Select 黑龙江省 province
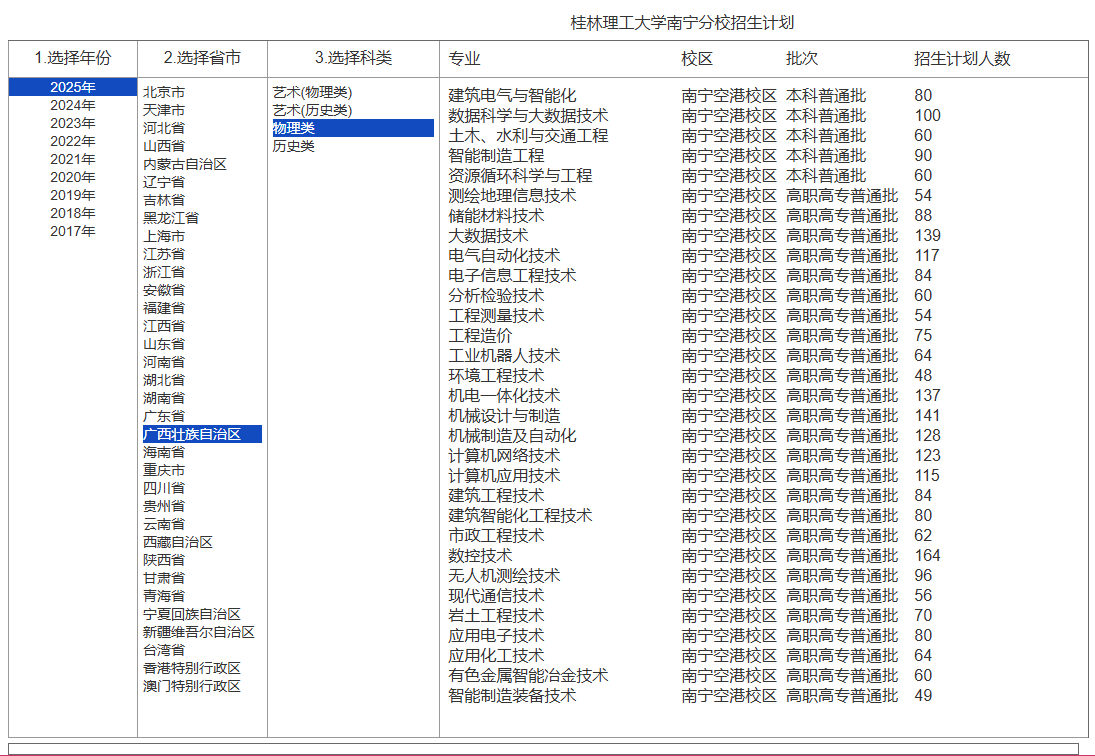1095x756 pixels. [x=171, y=218]
